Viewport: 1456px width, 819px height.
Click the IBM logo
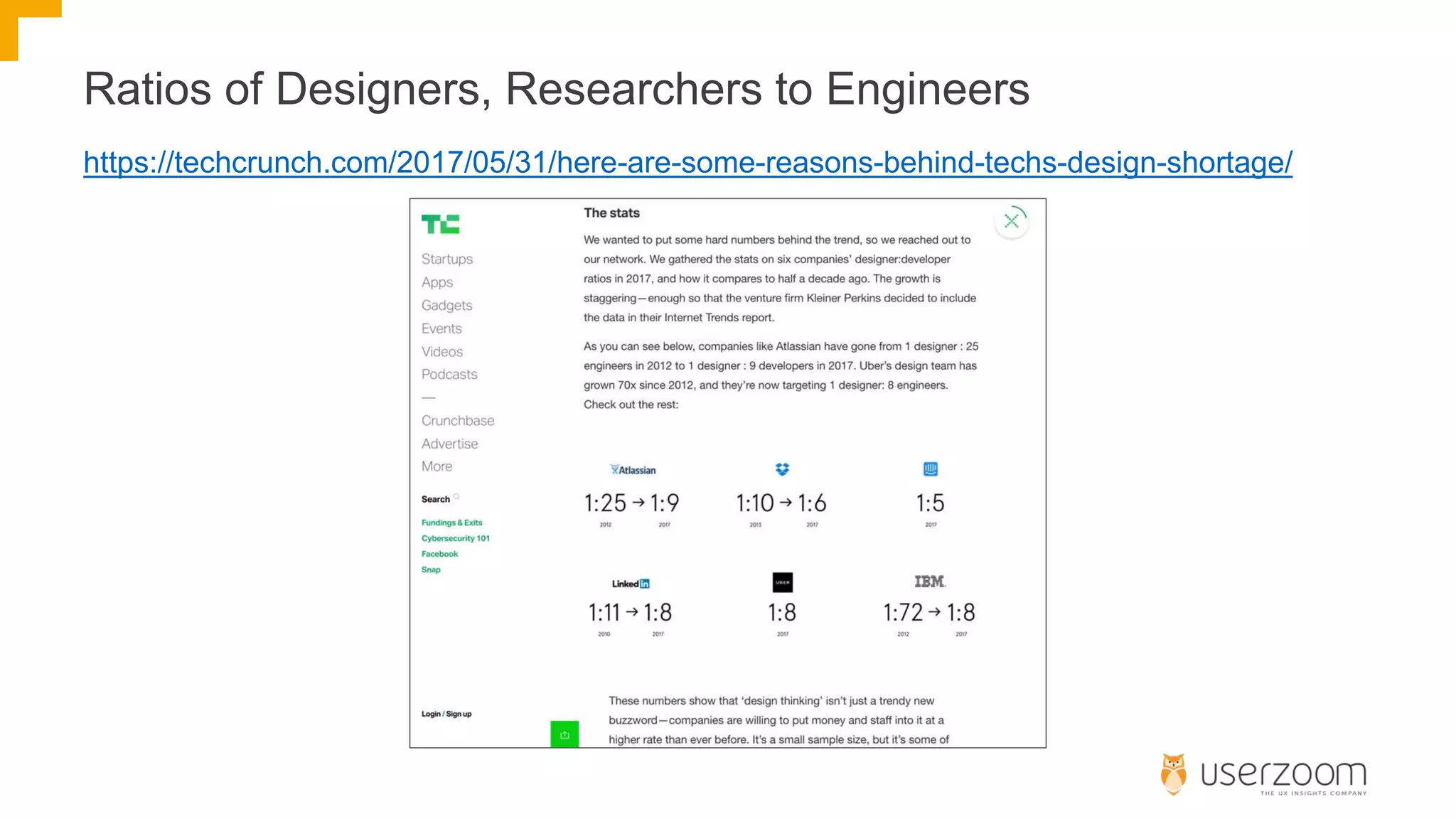pyautogui.click(x=931, y=582)
